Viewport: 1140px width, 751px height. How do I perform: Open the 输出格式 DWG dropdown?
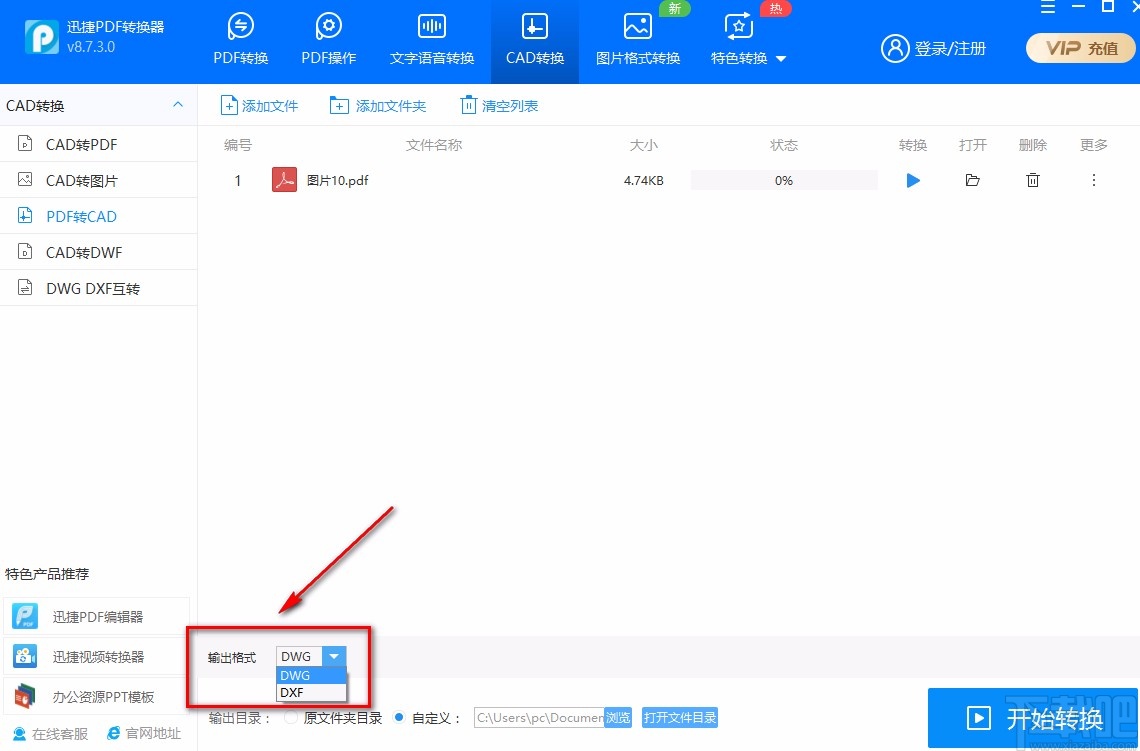point(335,656)
